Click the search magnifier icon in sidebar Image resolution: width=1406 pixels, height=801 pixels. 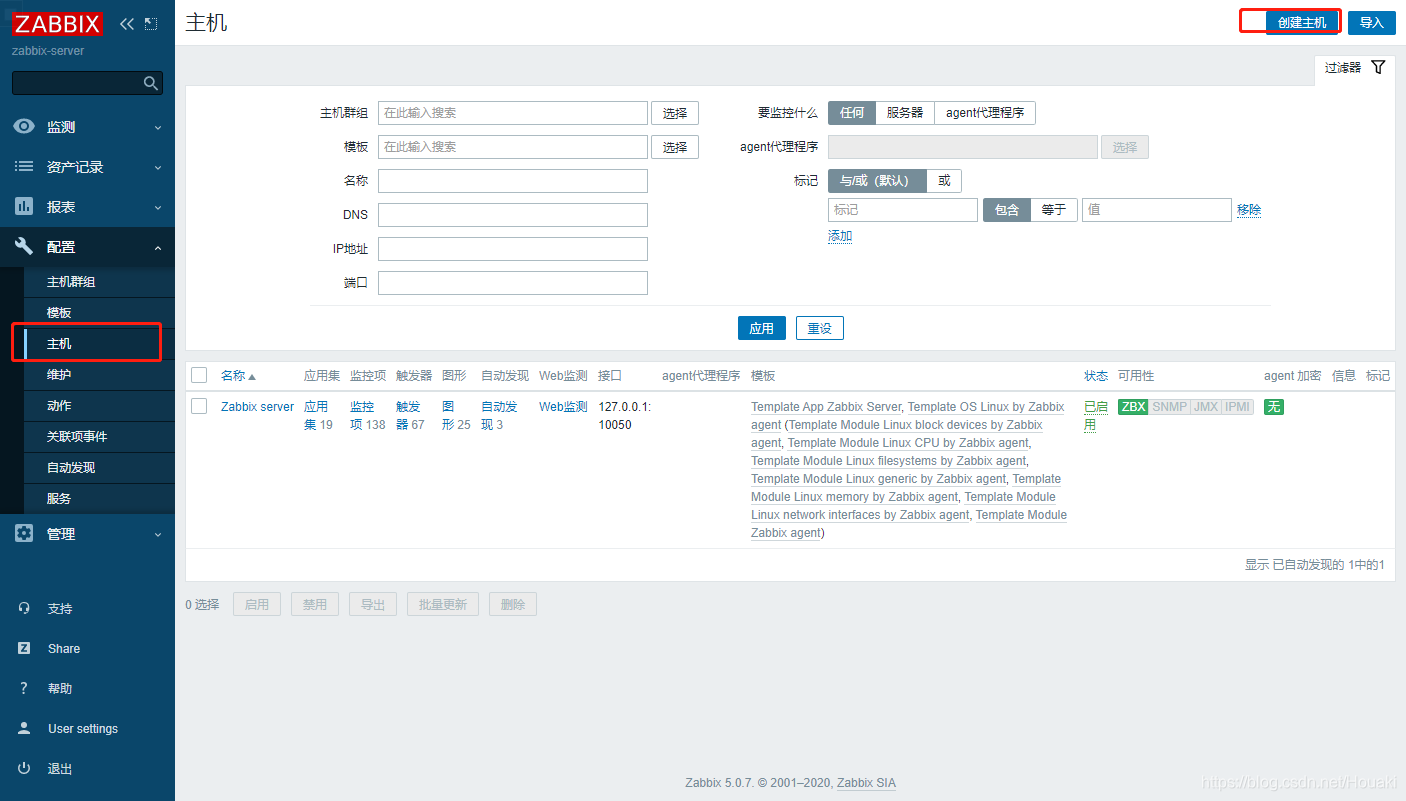coord(151,83)
